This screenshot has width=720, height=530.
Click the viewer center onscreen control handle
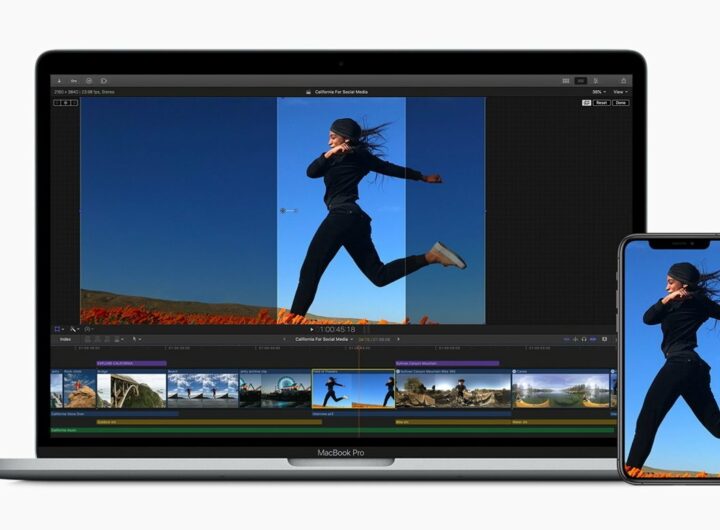283,211
